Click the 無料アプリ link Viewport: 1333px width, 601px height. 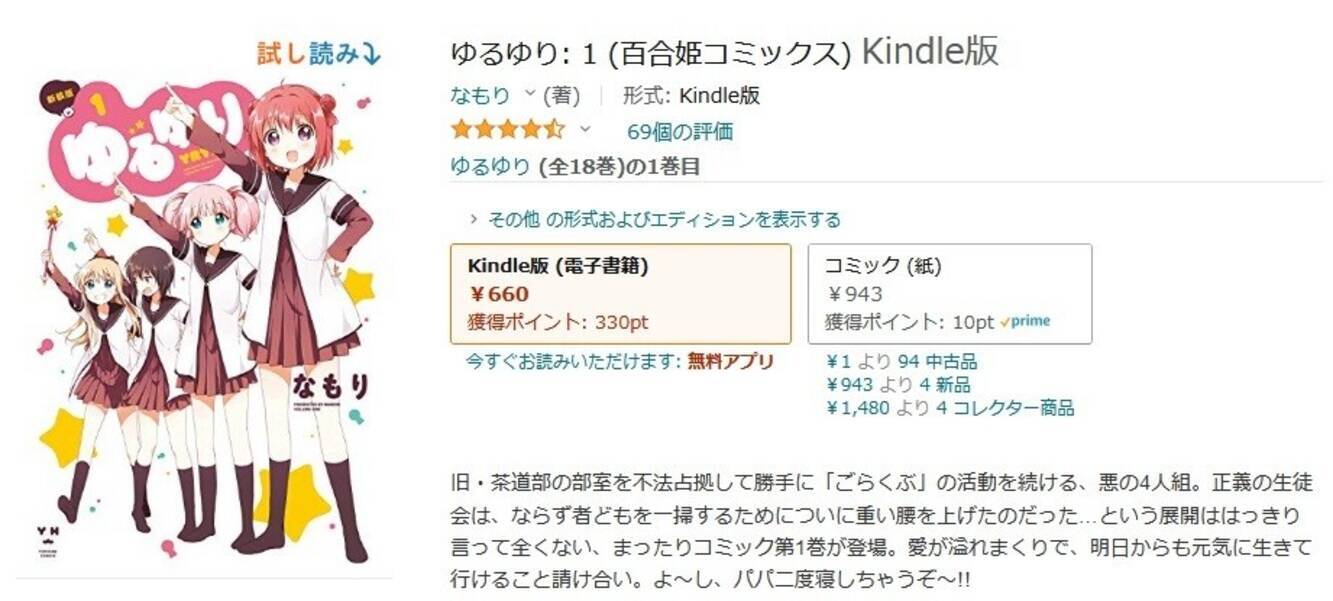(730, 361)
